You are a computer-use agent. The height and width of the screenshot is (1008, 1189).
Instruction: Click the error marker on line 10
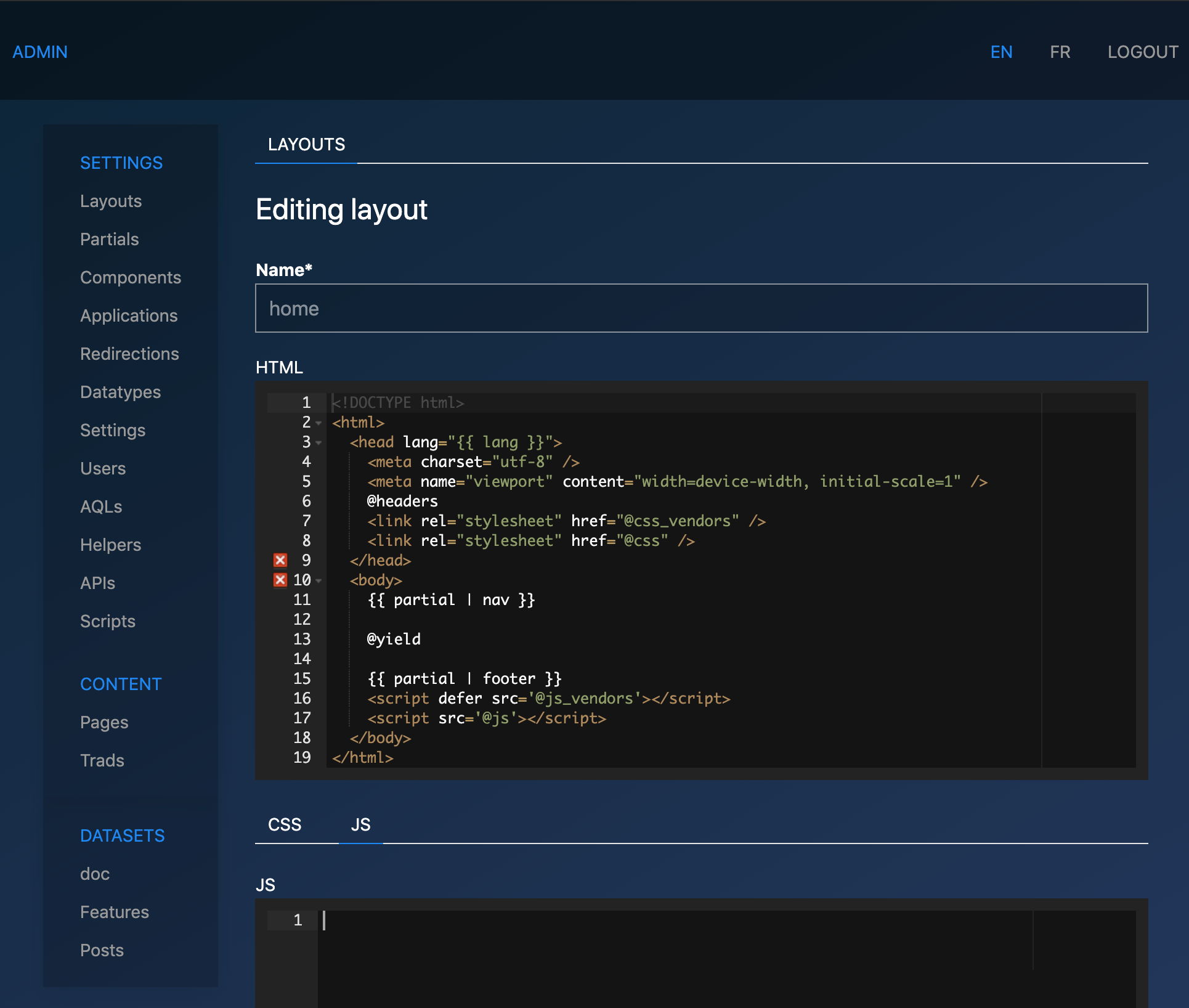click(x=280, y=580)
